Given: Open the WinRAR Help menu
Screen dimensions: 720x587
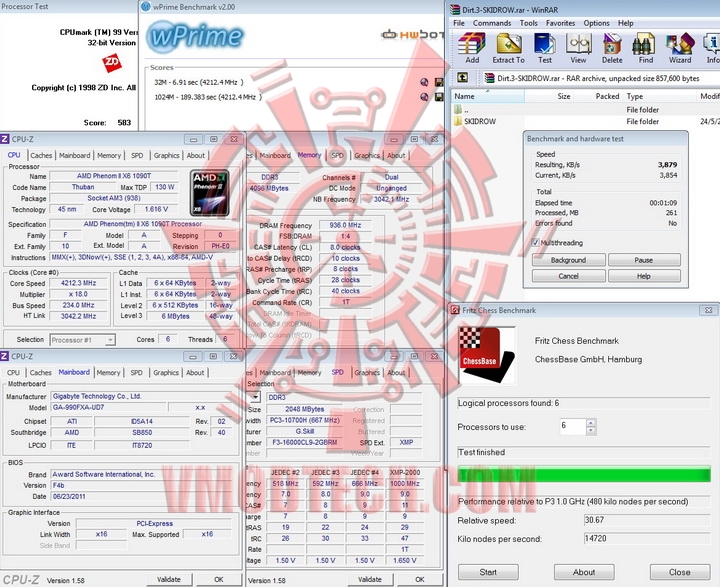Looking at the screenshot, I should [625, 23].
